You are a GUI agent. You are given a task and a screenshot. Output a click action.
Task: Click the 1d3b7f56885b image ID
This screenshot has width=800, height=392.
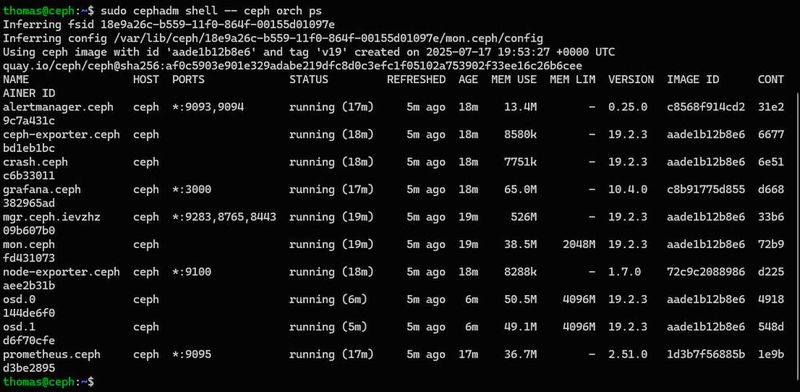point(706,354)
